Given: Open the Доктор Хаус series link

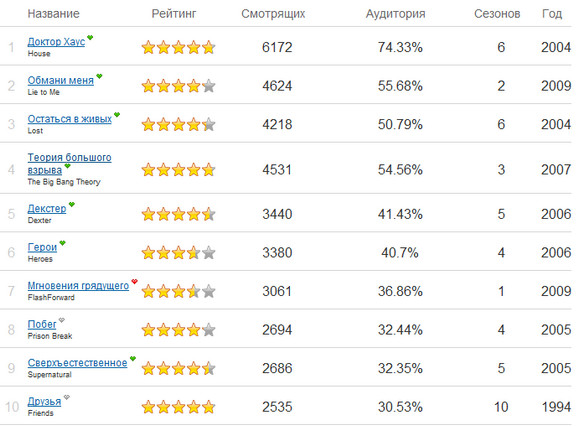Looking at the screenshot, I should point(56,42).
